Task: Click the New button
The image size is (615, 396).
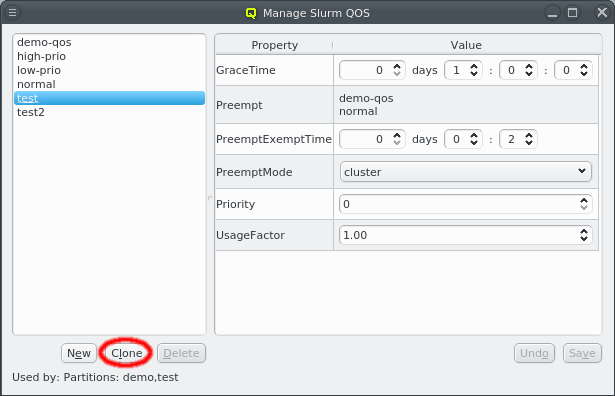Action: (79, 353)
